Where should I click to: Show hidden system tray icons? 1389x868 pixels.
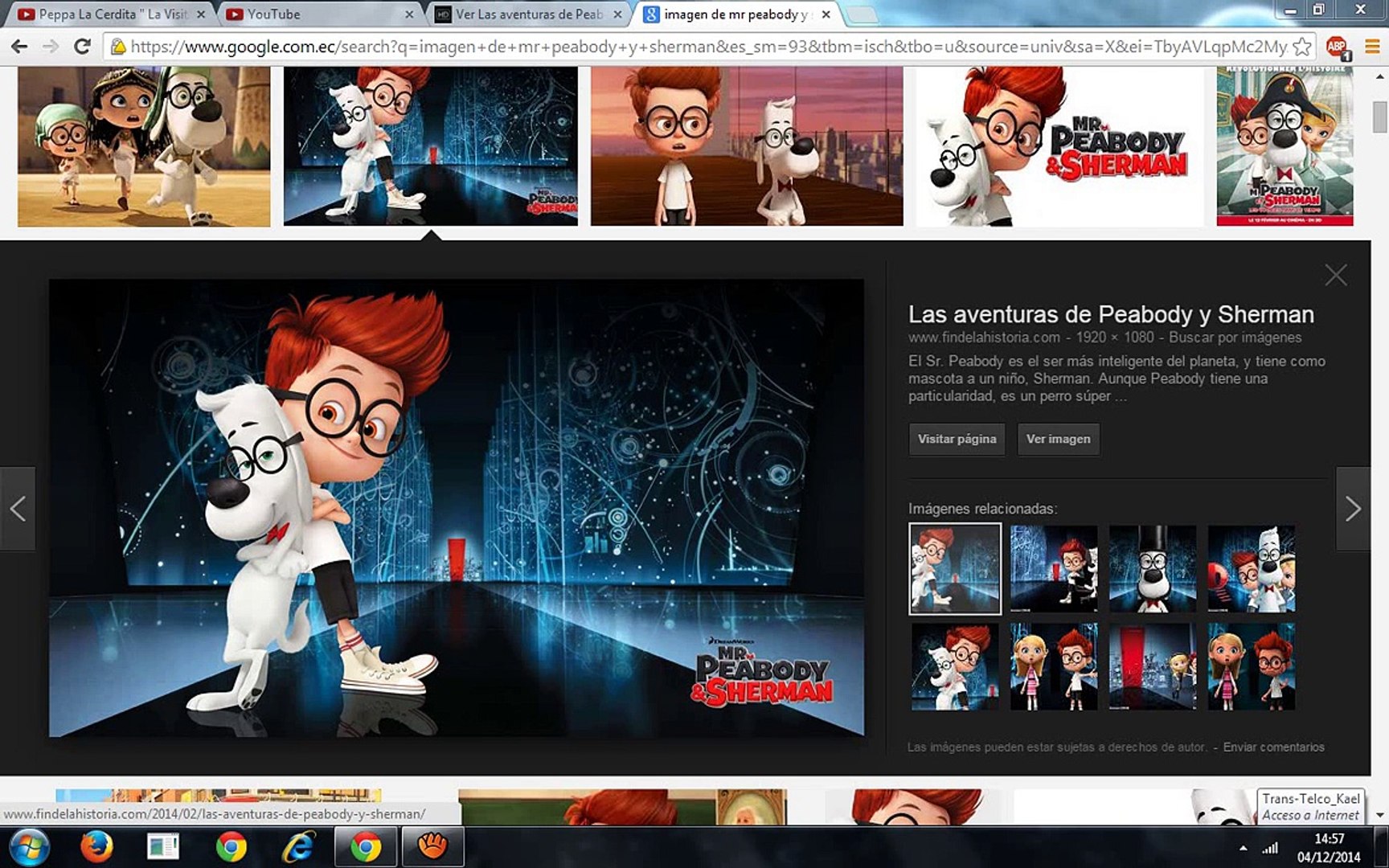click(1244, 848)
